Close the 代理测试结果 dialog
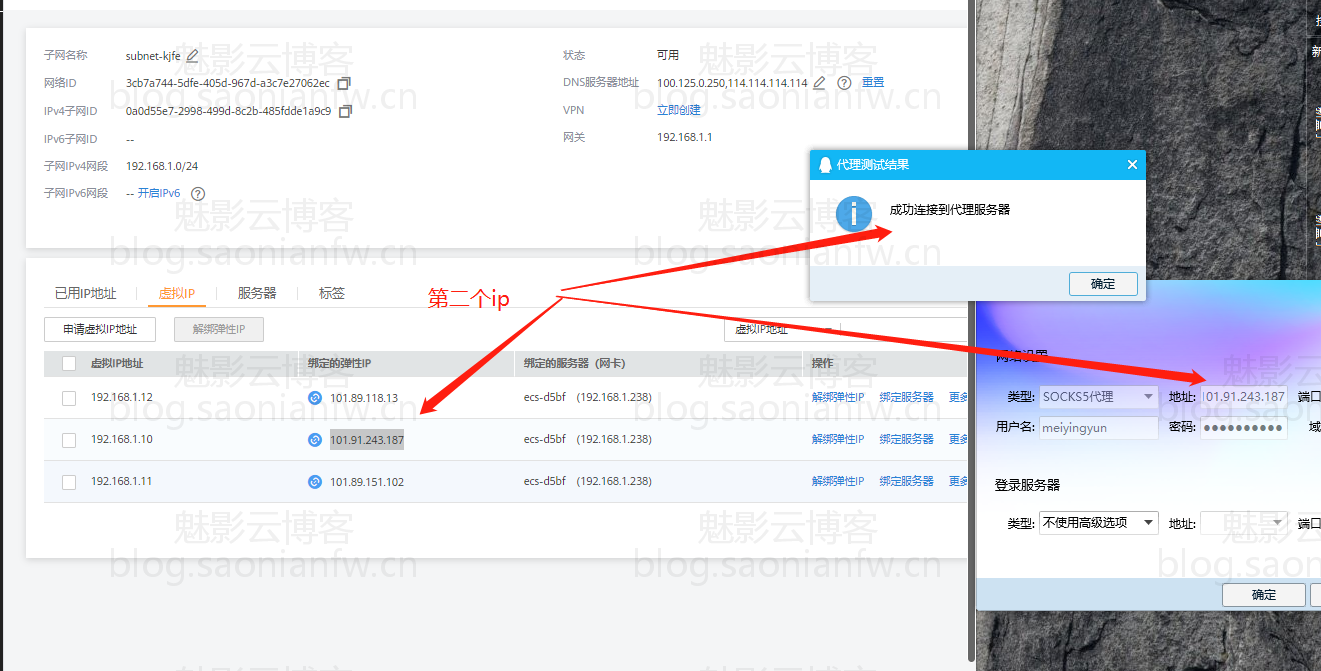Screen dimensions: 1321x671 (x=1132, y=165)
